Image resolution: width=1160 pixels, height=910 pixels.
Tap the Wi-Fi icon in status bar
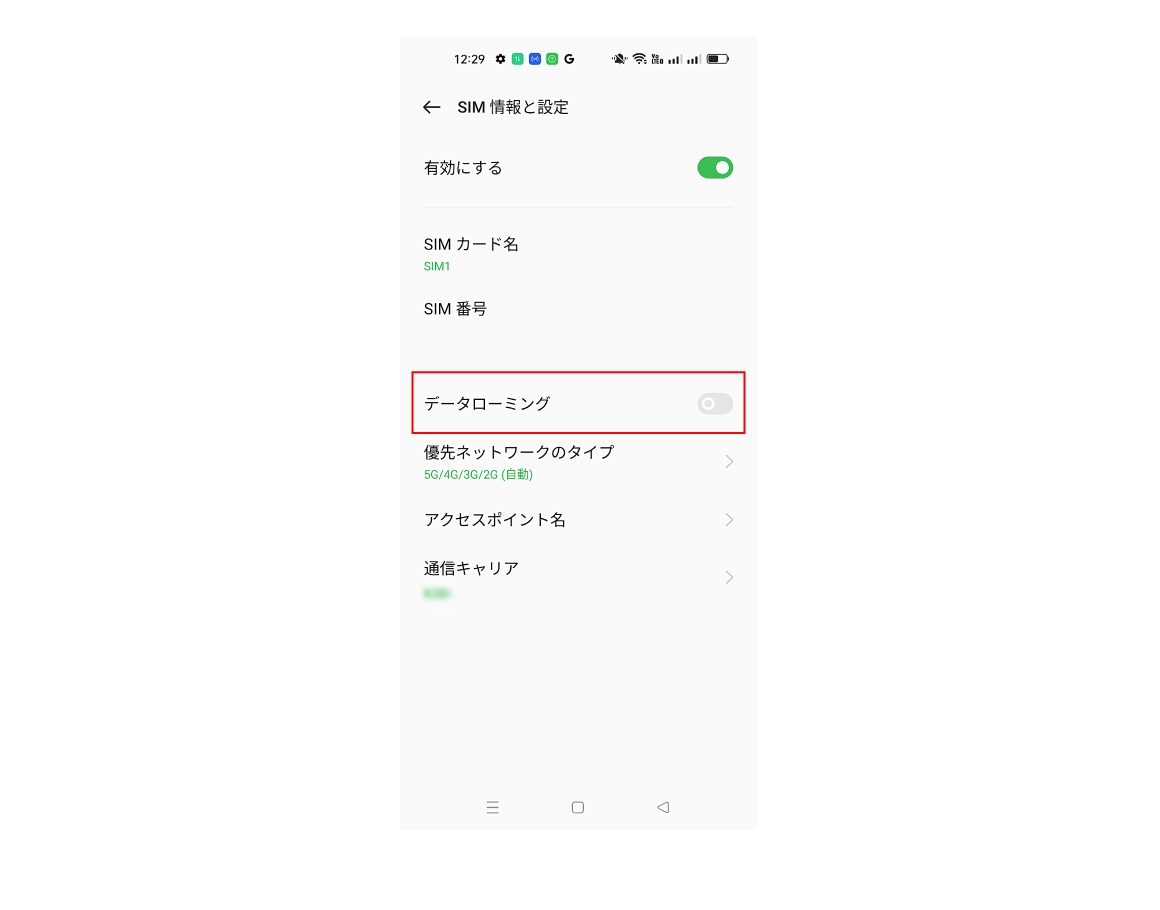click(x=639, y=59)
